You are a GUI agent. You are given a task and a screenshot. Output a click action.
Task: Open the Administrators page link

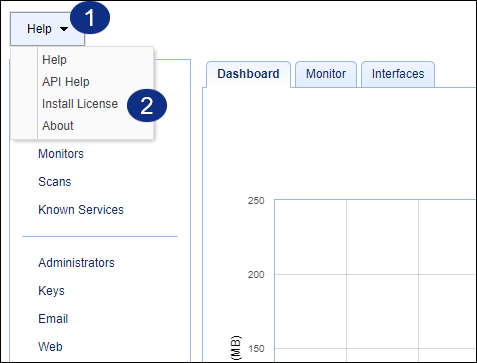coord(76,263)
